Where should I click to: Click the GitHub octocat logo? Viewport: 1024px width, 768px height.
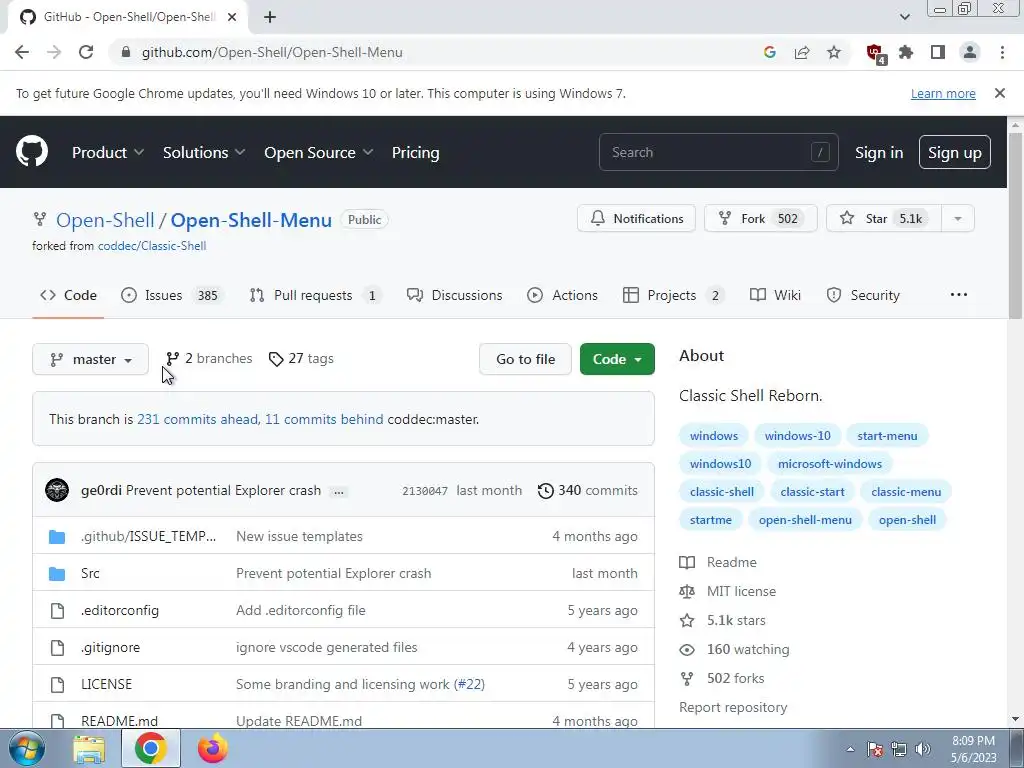(x=32, y=152)
